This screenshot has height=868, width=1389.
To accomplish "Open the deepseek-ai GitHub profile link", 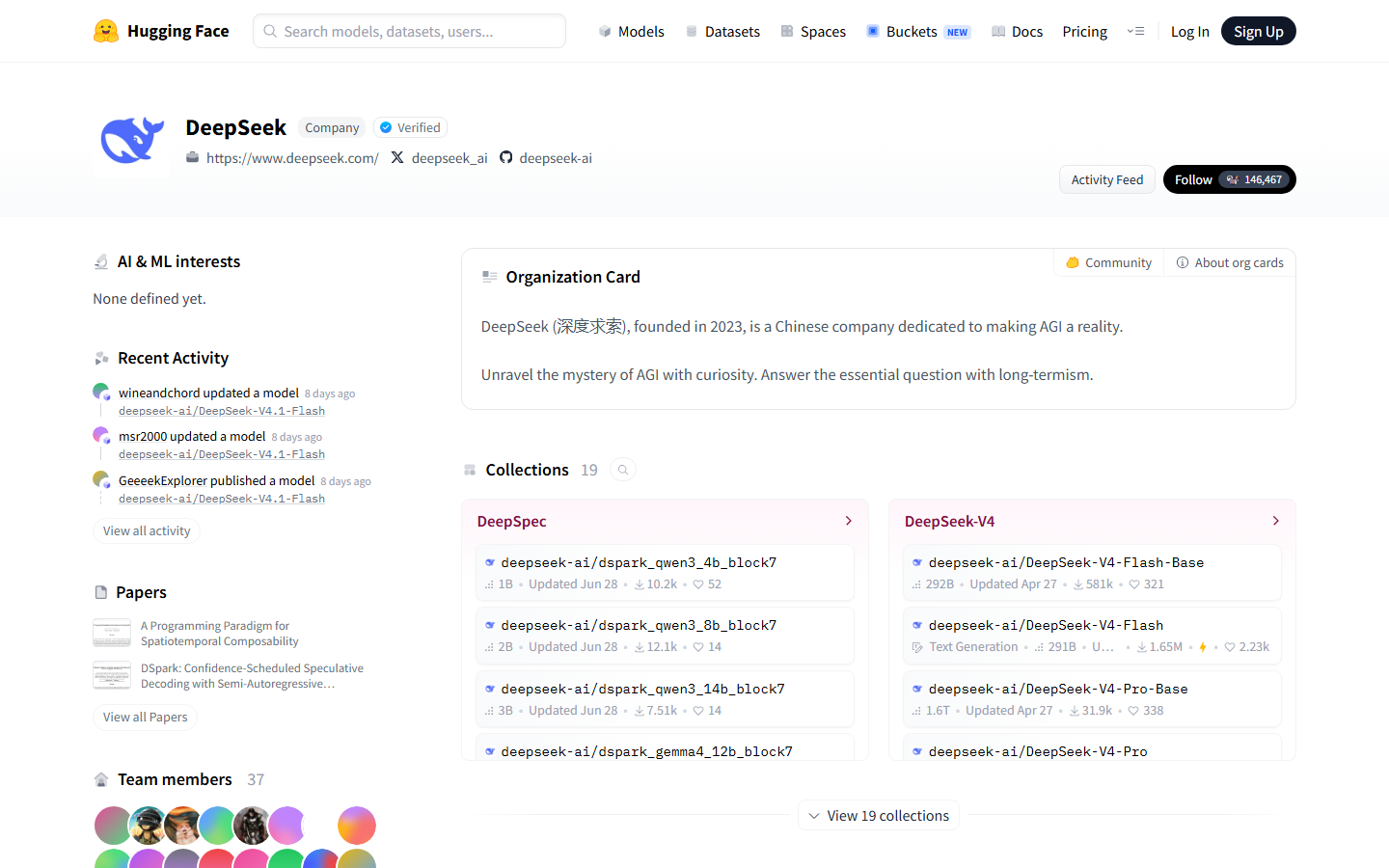I will (x=546, y=158).
